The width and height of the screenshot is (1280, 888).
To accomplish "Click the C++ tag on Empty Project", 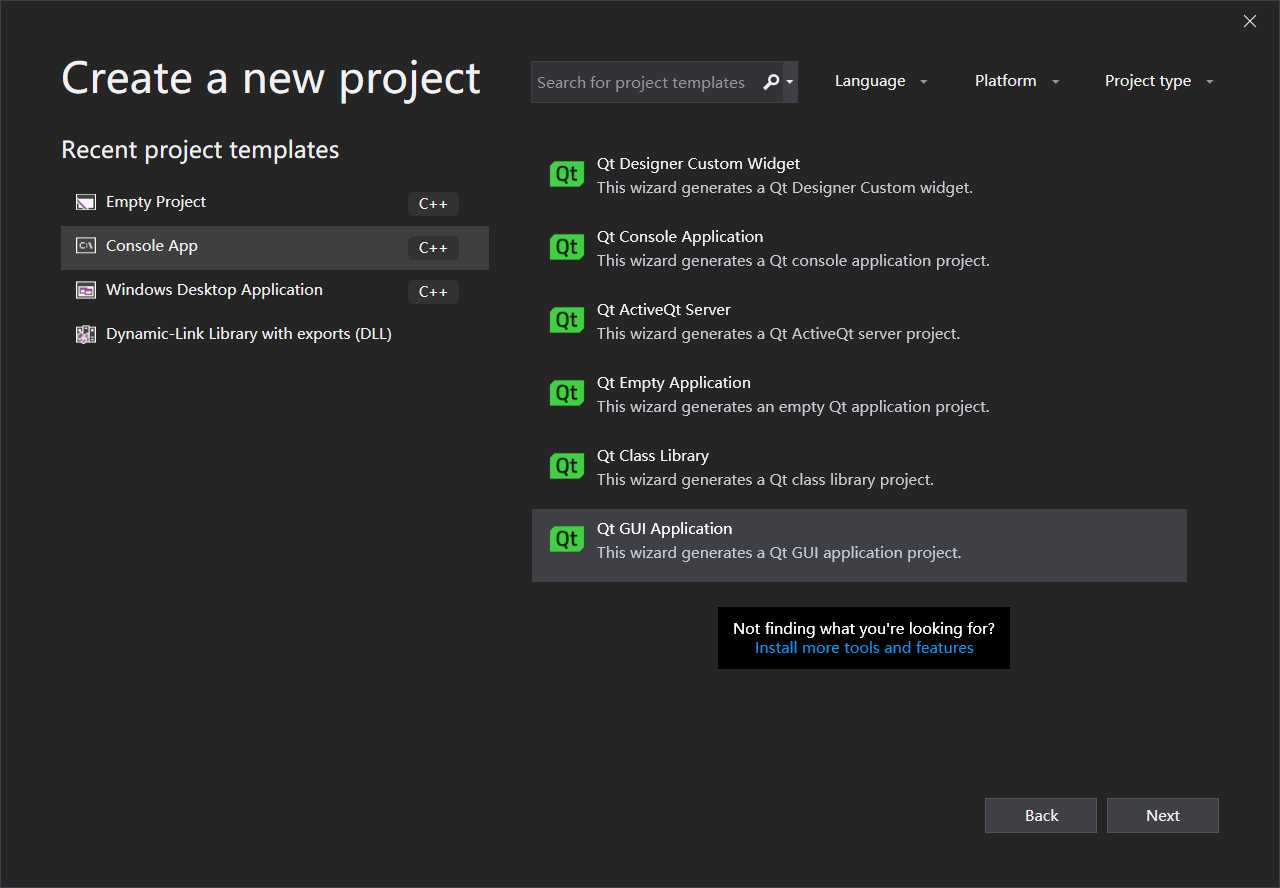I will [433, 204].
